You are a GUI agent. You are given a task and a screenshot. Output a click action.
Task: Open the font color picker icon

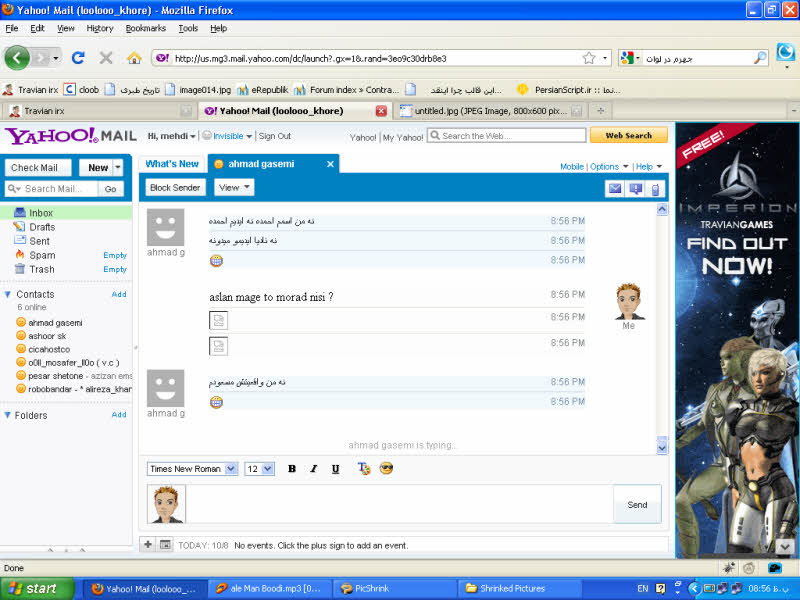[x=364, y=468]
